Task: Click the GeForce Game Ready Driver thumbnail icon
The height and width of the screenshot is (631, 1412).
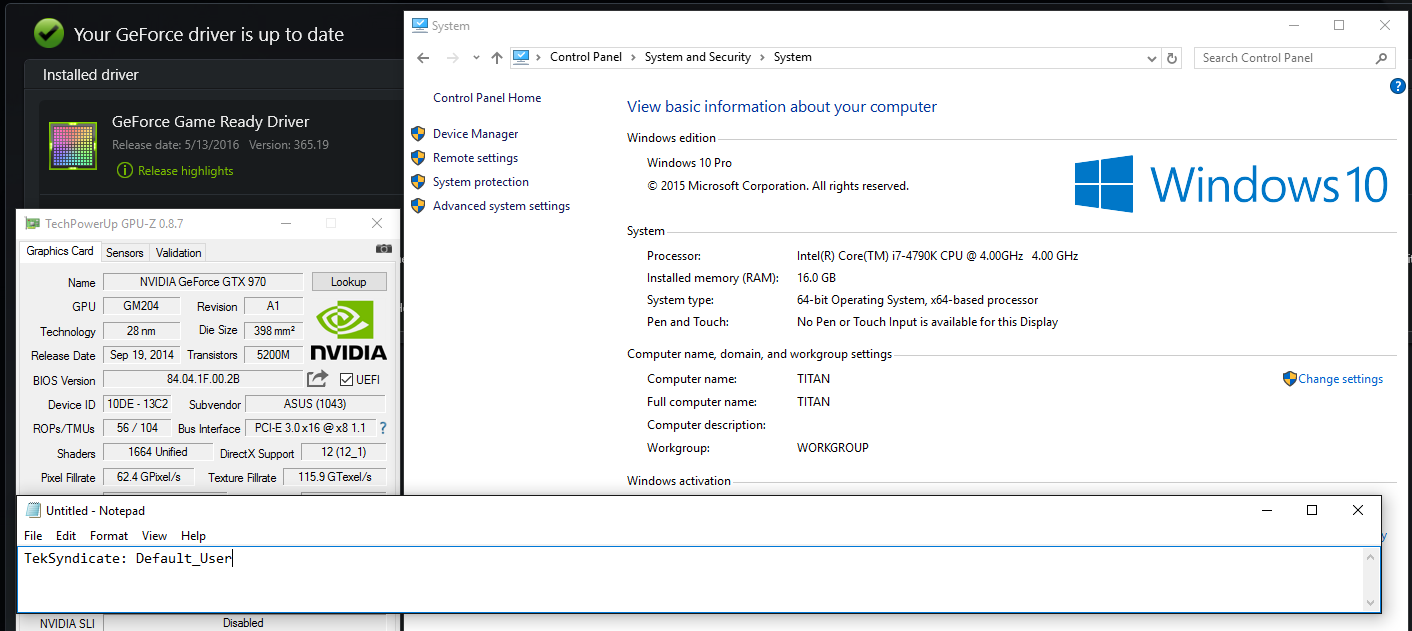Action: (x=73, y=146)
